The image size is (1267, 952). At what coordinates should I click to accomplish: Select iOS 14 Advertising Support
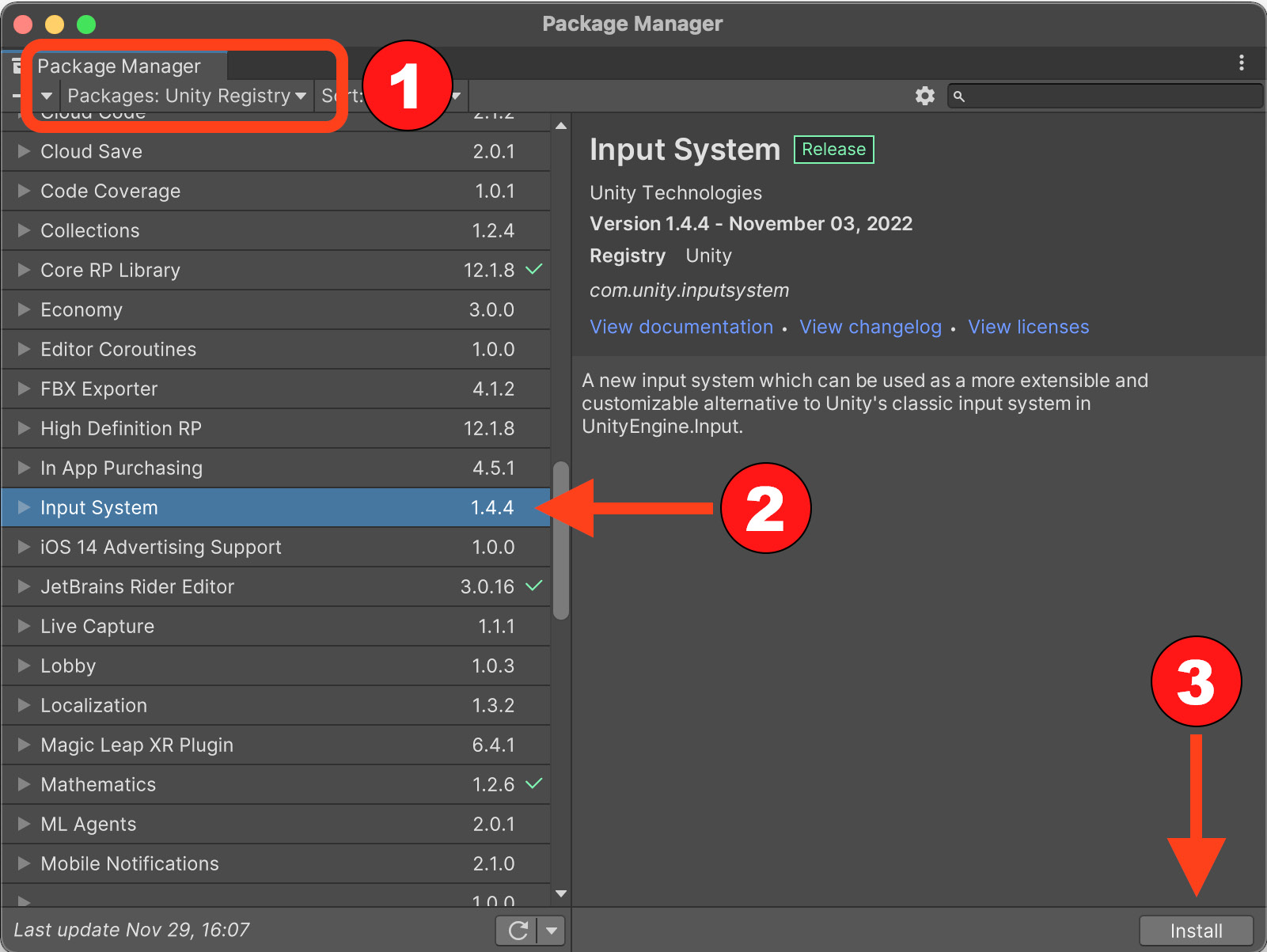point(275,547)
